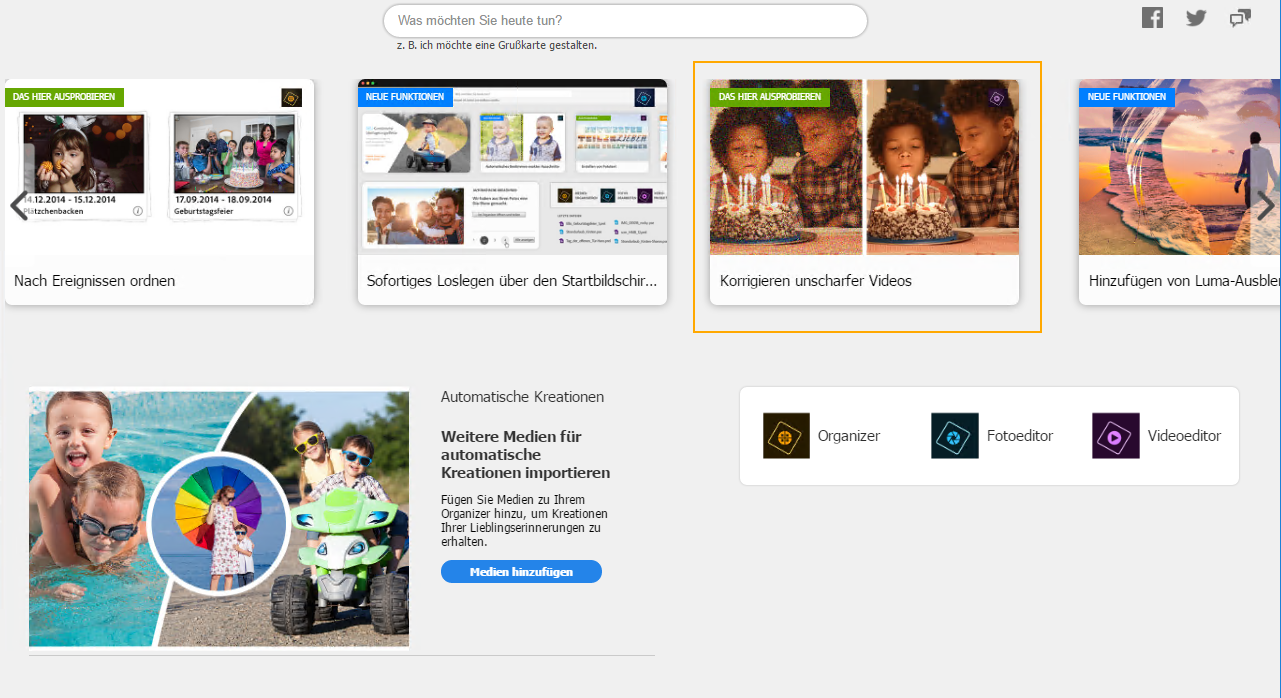Click the search field 'Was möchten Sie heute tun?'
This screenshot has width=1281, height=698.
[x=625, y=21]
